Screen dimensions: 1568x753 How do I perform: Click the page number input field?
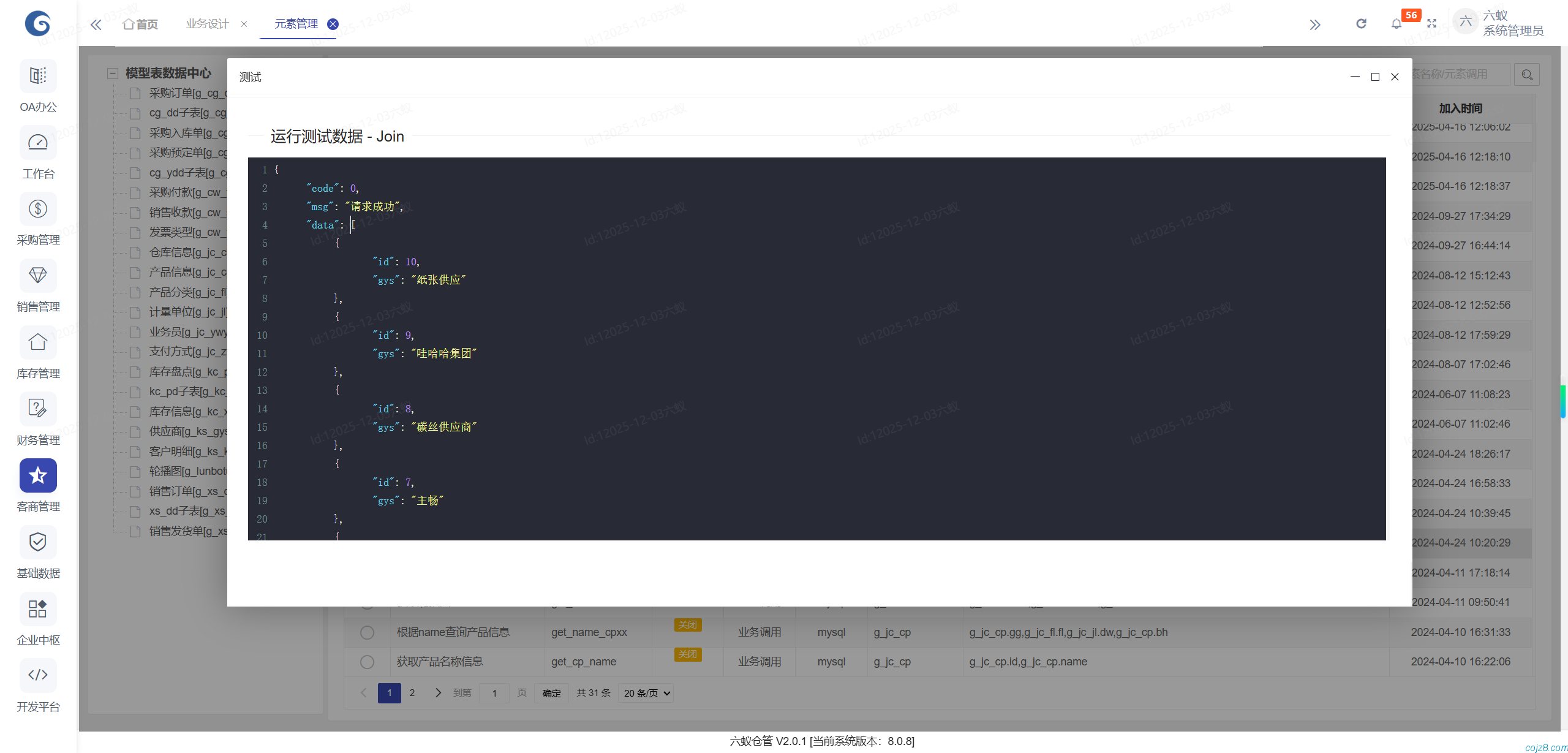coord(494,692)
